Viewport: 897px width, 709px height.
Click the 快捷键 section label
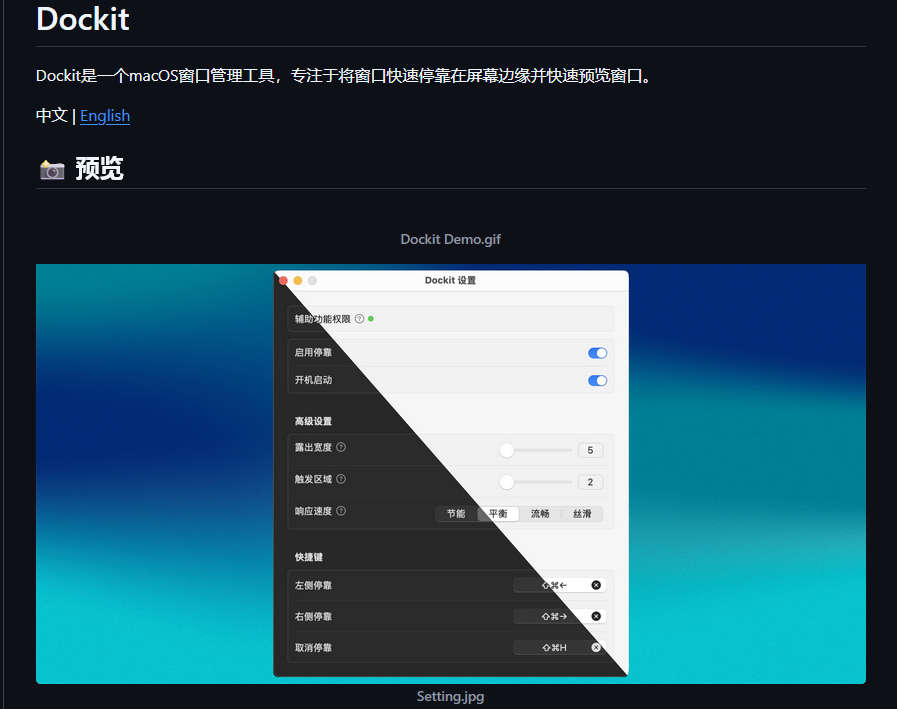point(309,557)
